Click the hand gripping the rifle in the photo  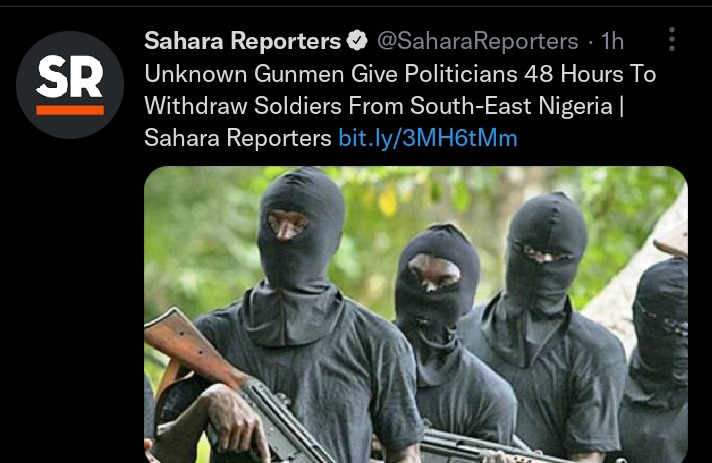pyautogui.click(x=236, y=420)
